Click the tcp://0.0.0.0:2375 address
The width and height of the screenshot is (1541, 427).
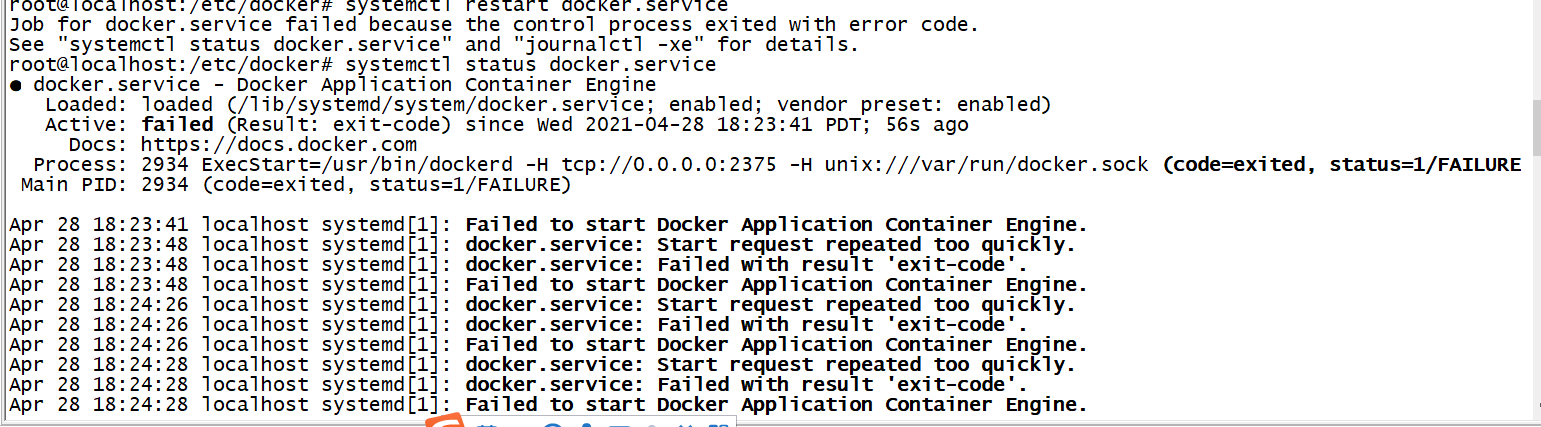click(668, 165)
